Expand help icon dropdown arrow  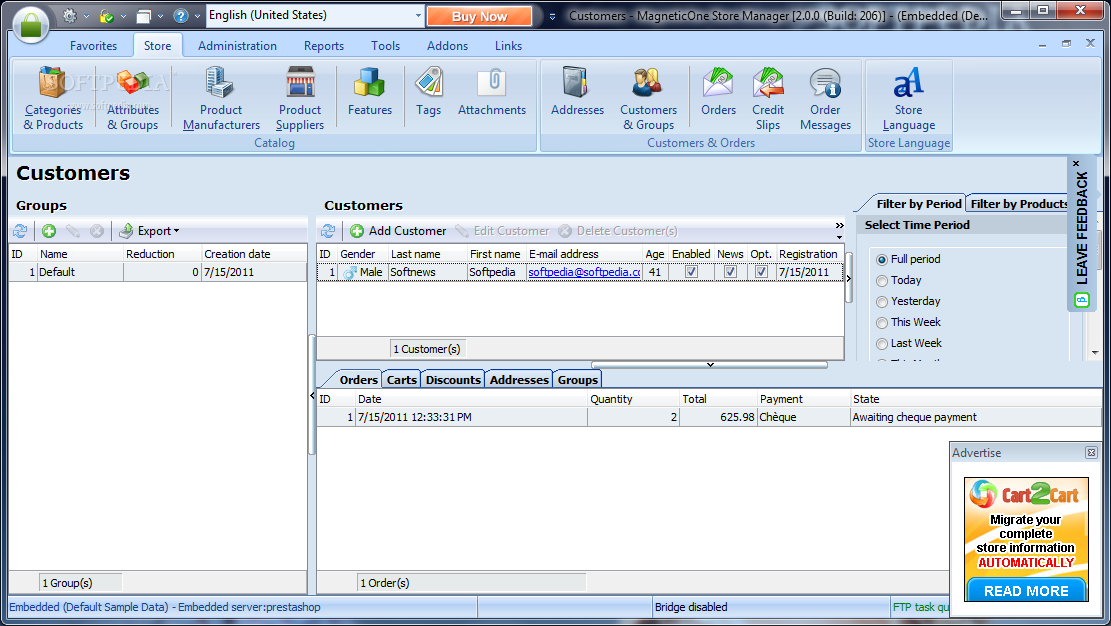pyautogui.click(x=198, y=16)
